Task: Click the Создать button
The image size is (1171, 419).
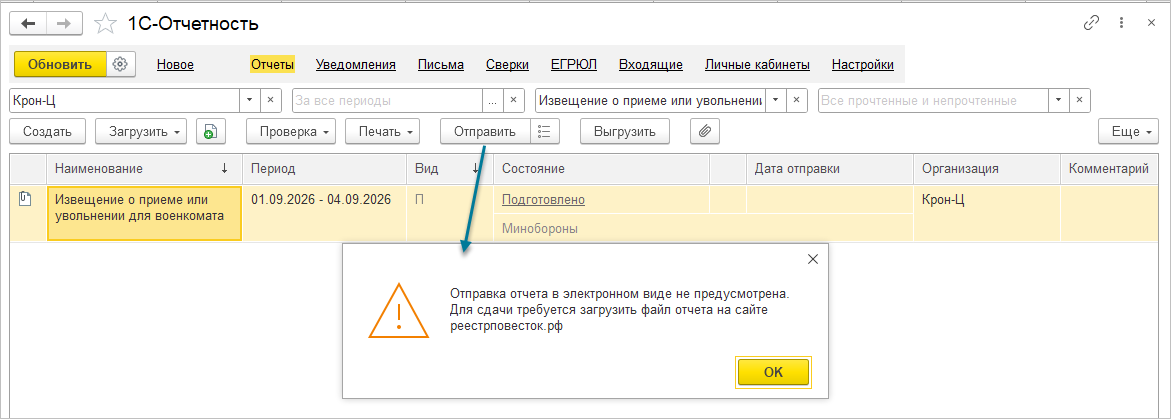Action: pyautogui.click(x=48, y=131)
